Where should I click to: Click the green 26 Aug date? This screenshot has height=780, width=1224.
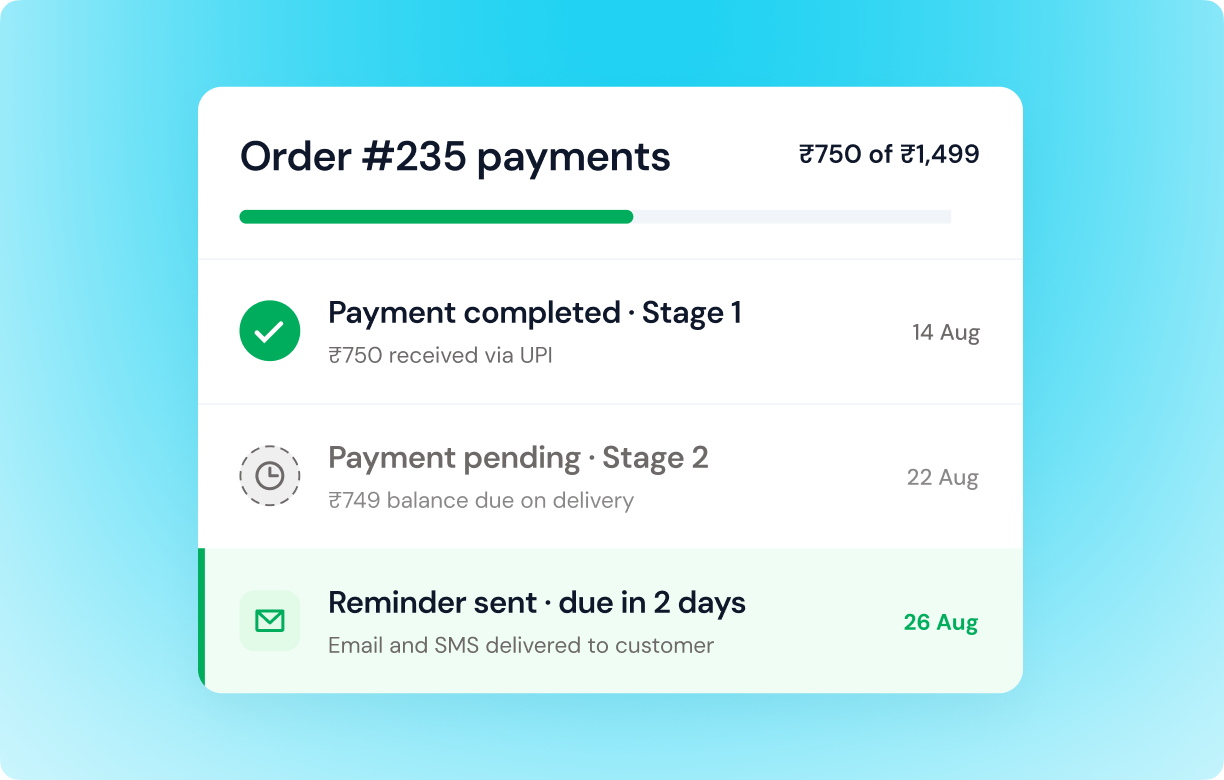pos(941,623)
